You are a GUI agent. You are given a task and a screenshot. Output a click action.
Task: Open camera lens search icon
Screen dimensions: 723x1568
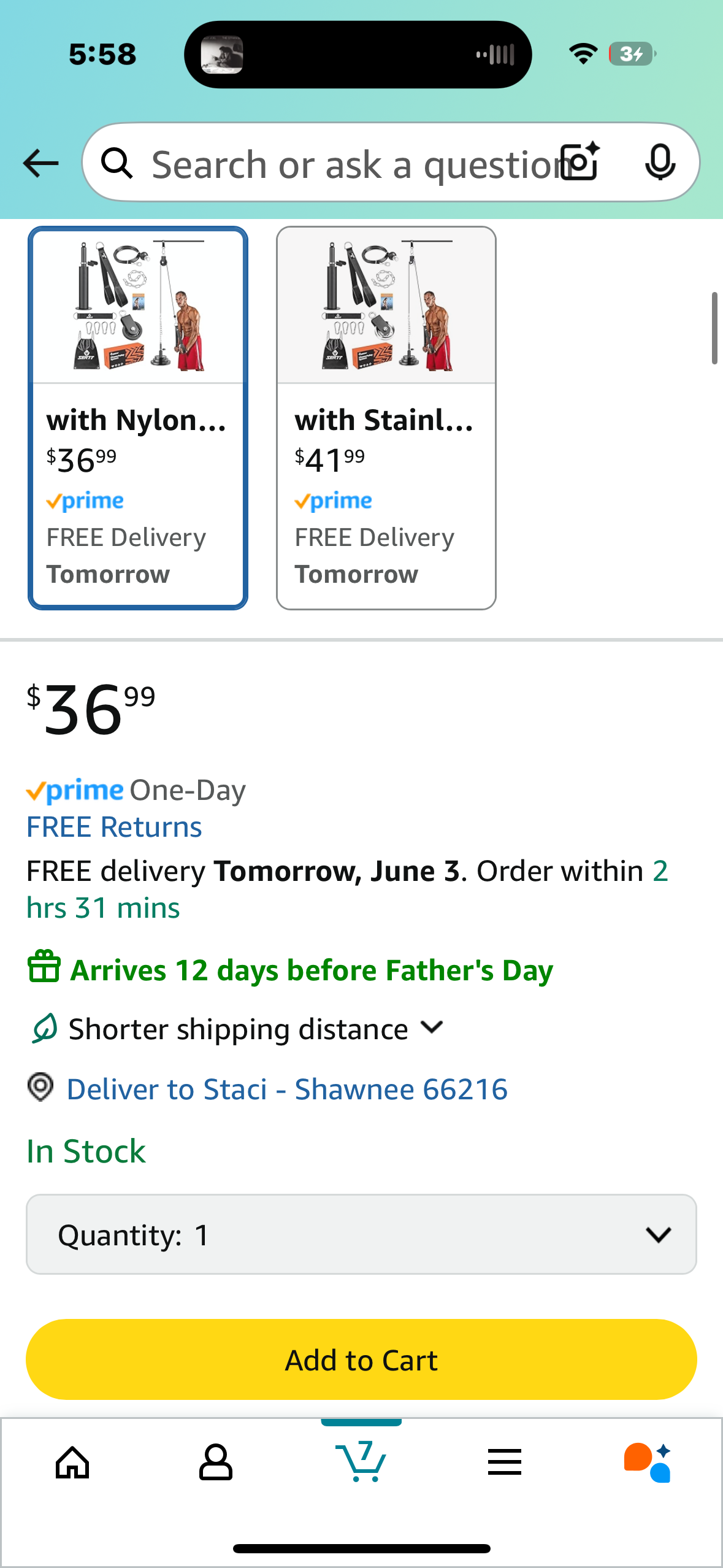click(x=581, y=162)
